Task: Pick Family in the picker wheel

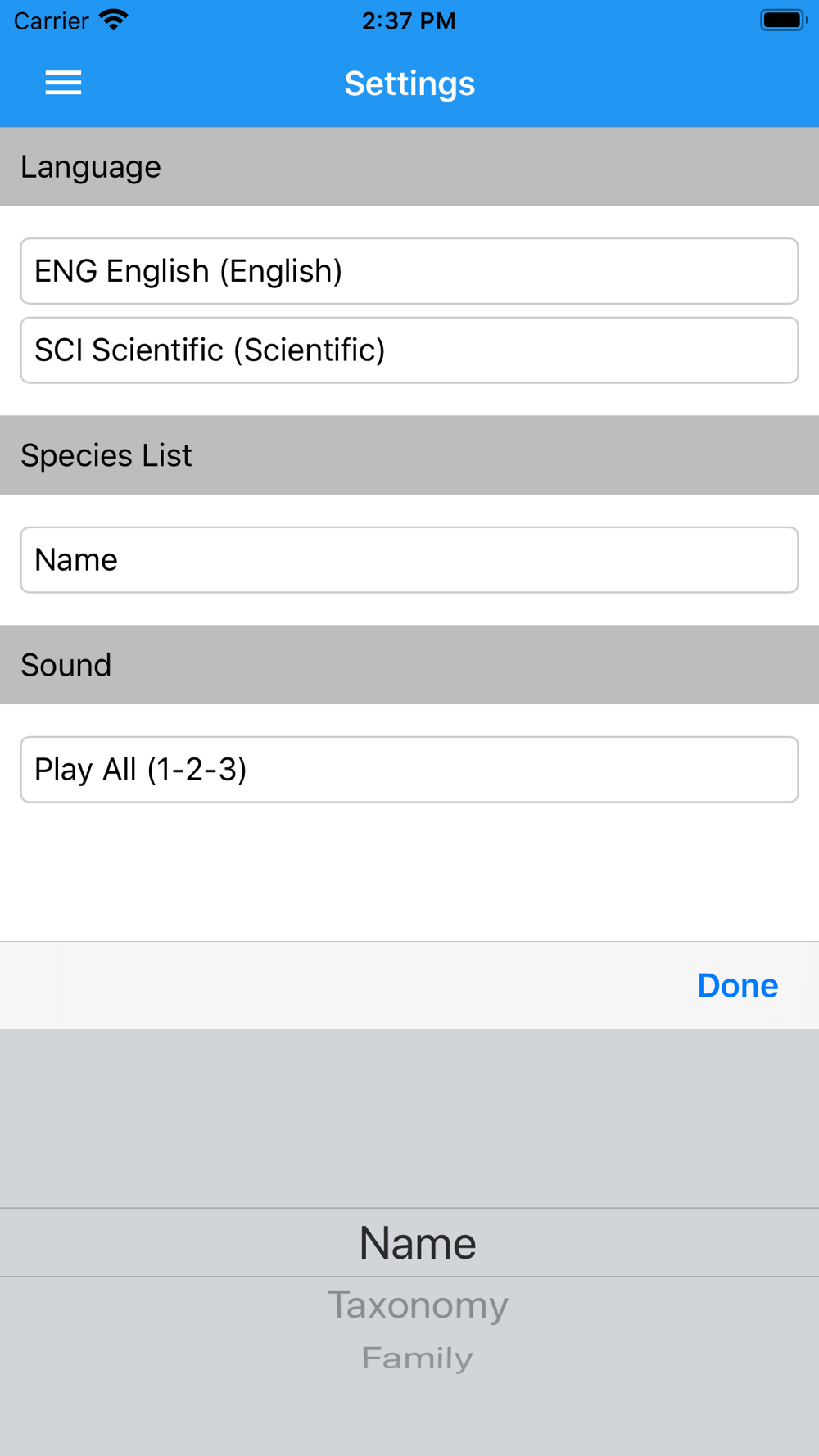Action: click(x=418, y=1359)
